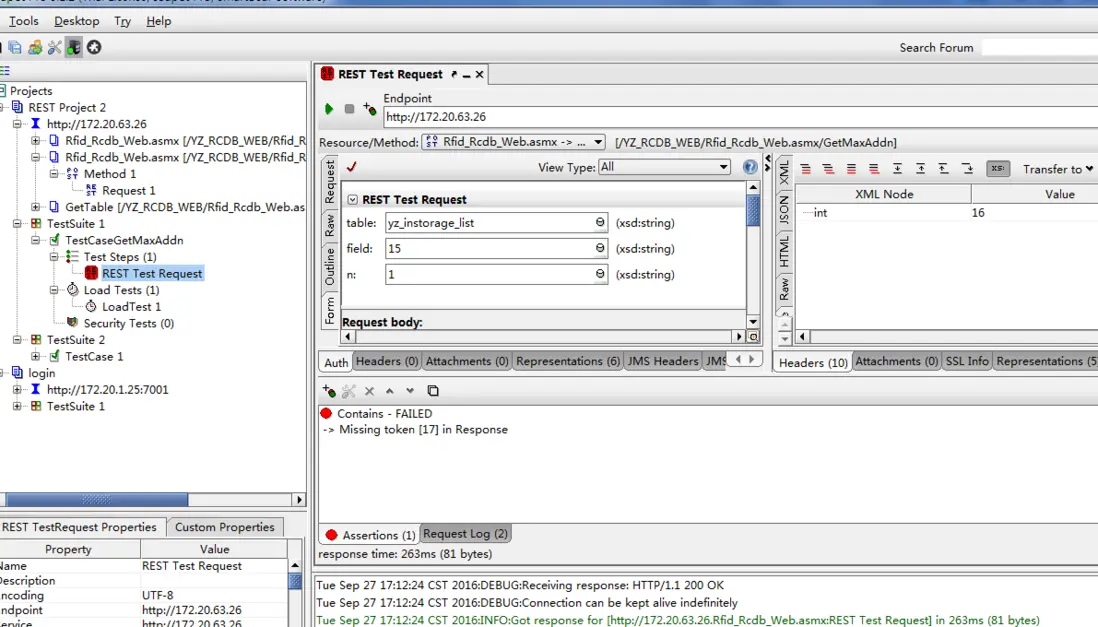Switch to the Request Log (2) tab
This screenshot has height=627, width=1098.
click(x=465, y=534)
